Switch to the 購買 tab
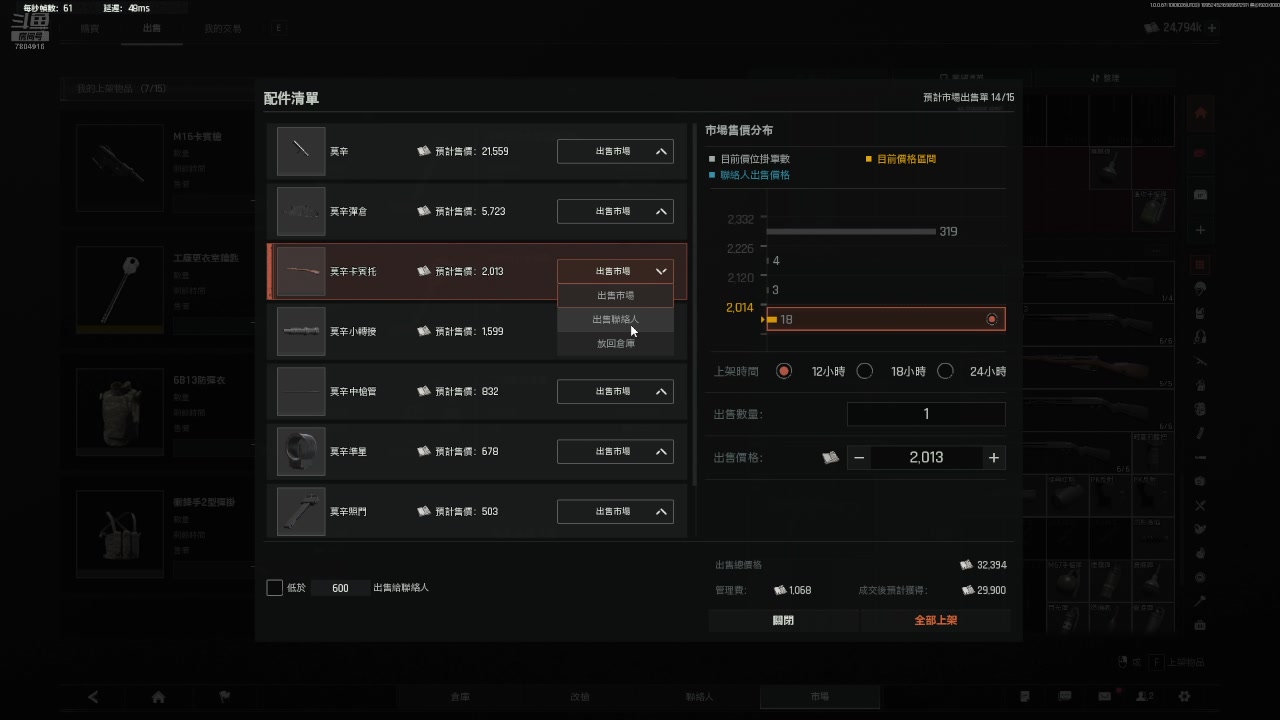 pos(90,28)
